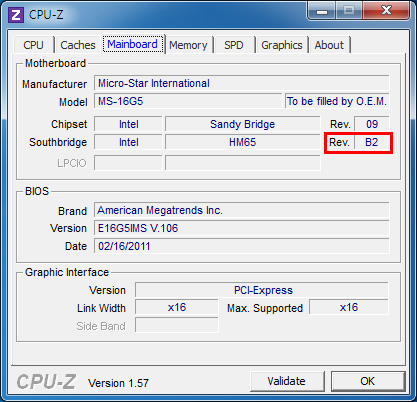Open the Graphics tab

[x=282, y=45]
